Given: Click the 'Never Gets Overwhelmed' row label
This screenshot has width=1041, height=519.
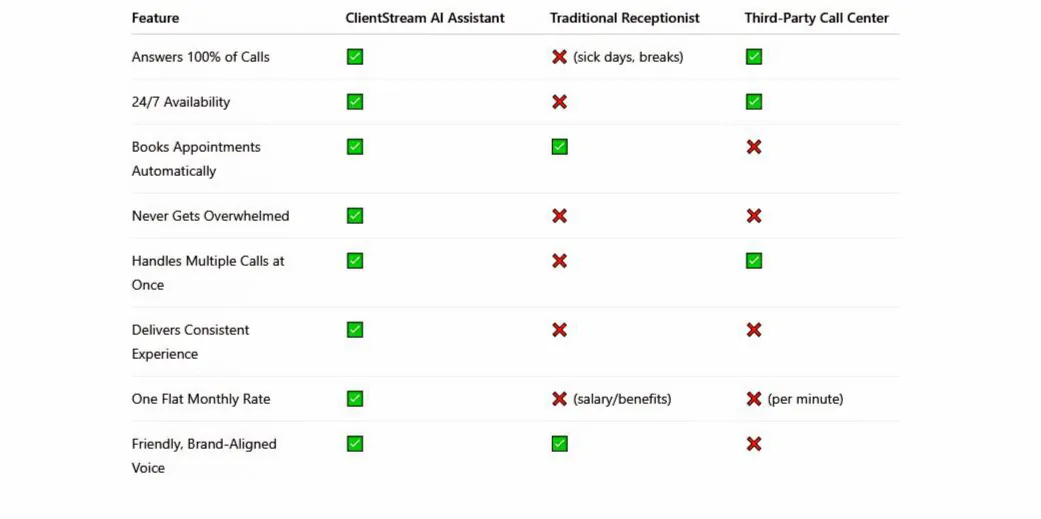Looking at the screenshot, I should 210,216.
